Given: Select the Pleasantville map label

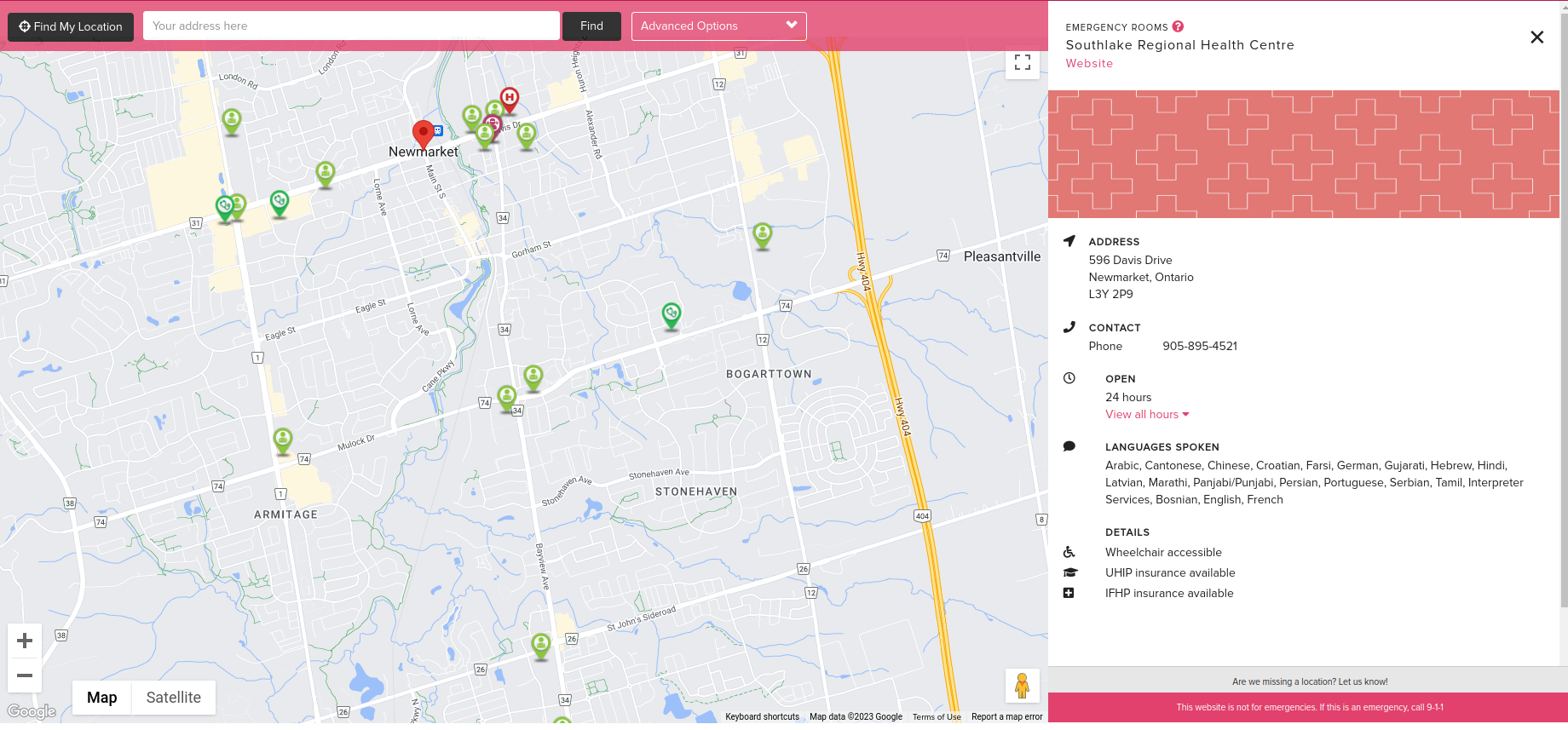Looking at the screenshot, I should coord(1002,256).
